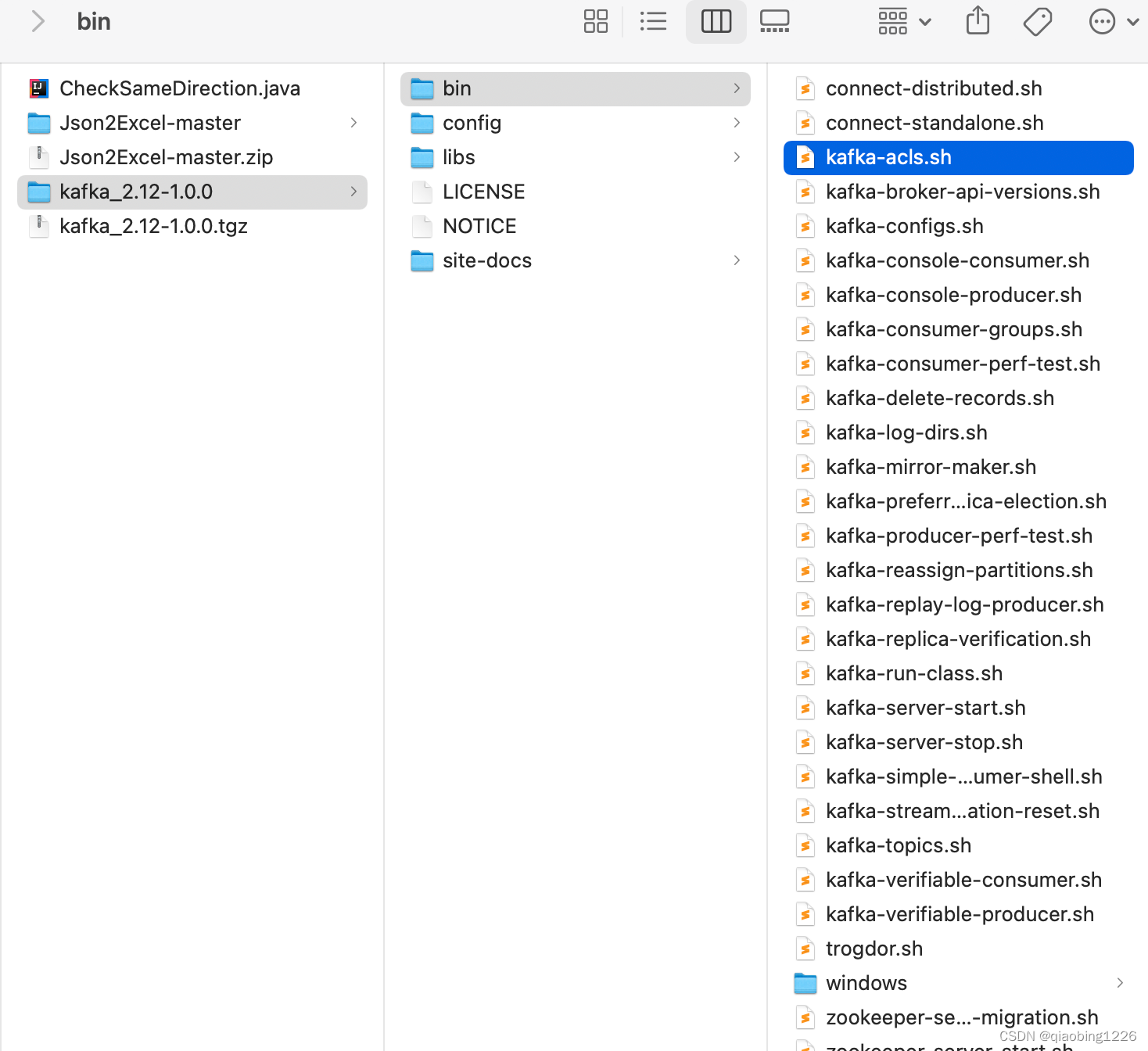Viewport: 1148px width, 1051px height.
Task: Click the kafka_2.12-1.0.0.tgz archive icon
Action: 39,226
